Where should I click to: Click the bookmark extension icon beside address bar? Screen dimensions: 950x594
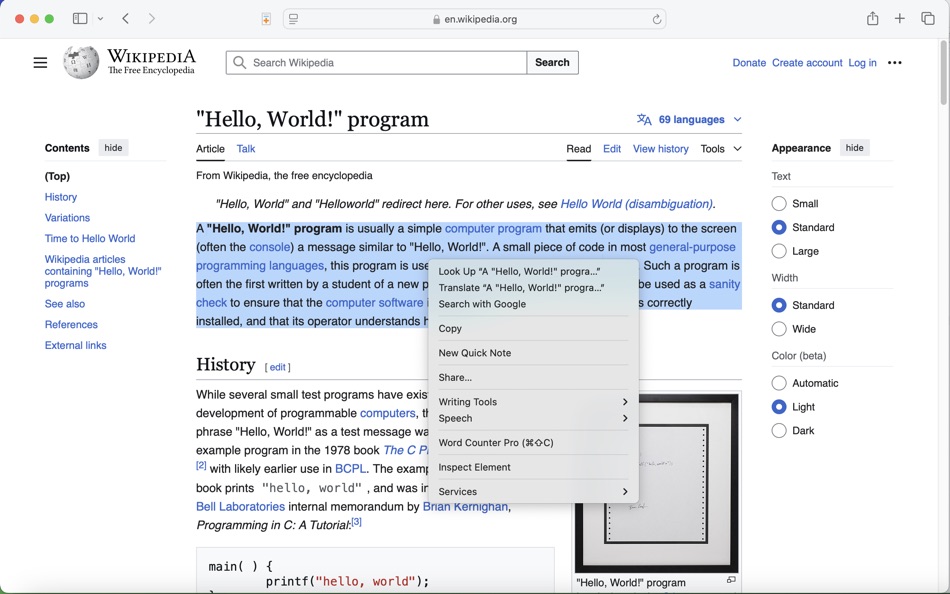click(x=266, y=19)
